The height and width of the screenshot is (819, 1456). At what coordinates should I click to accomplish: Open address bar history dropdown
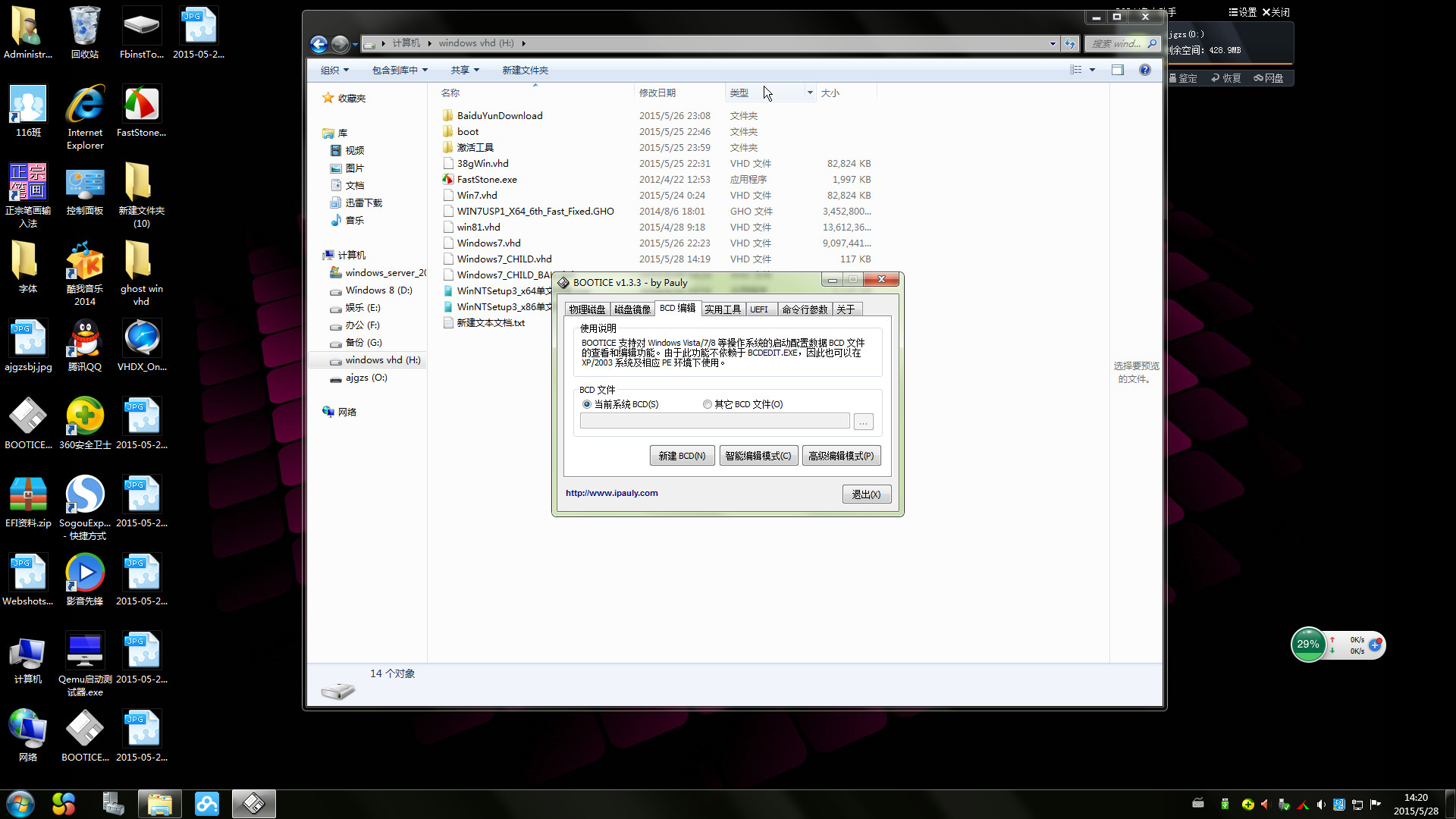tap(1053, 44)
